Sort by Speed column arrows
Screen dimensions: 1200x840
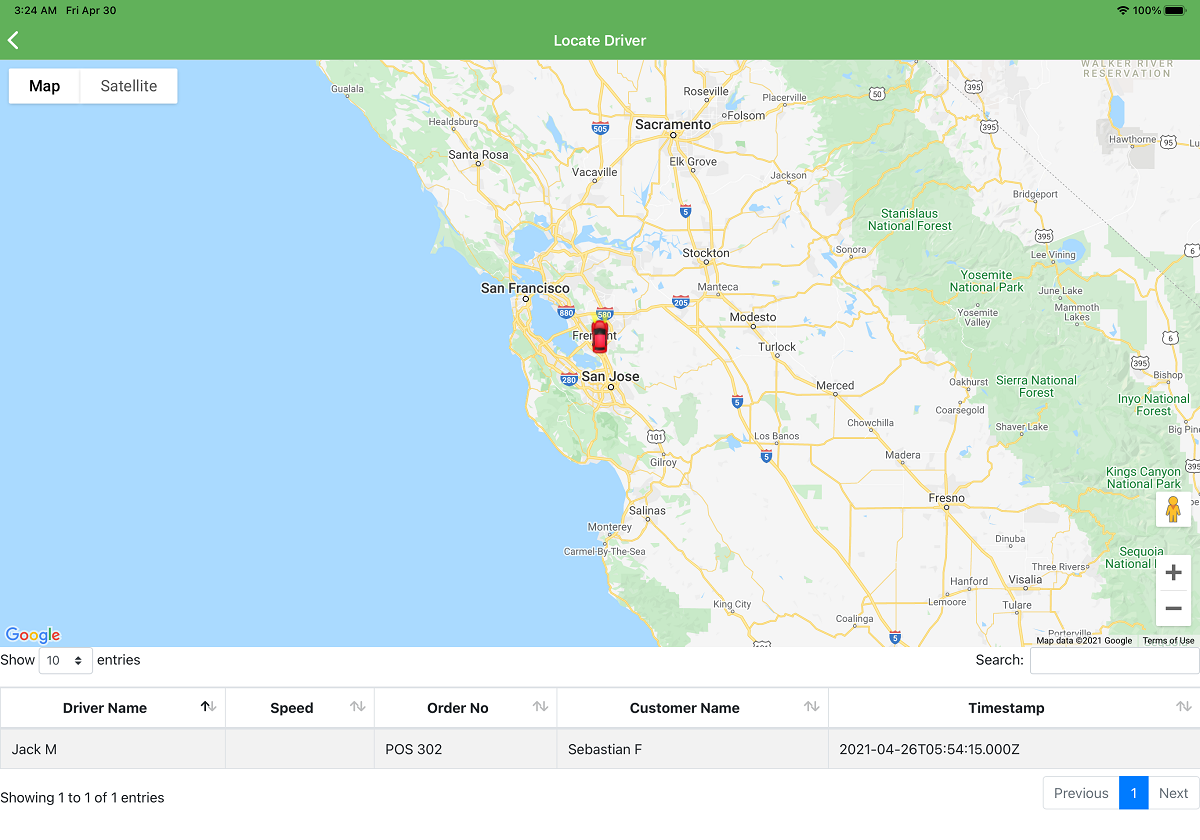(357, 707)
